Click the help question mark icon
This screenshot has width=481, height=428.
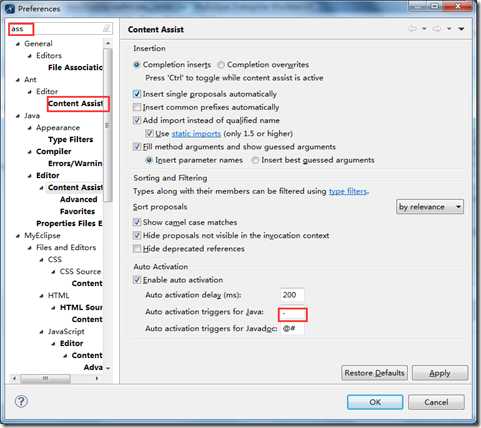coord(21,401)
